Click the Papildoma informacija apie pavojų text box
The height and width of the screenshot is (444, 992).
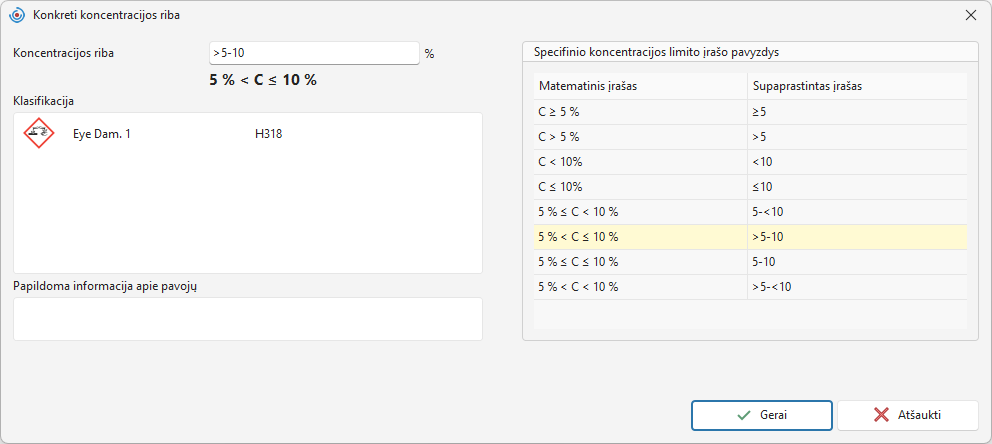click(248, 319)
